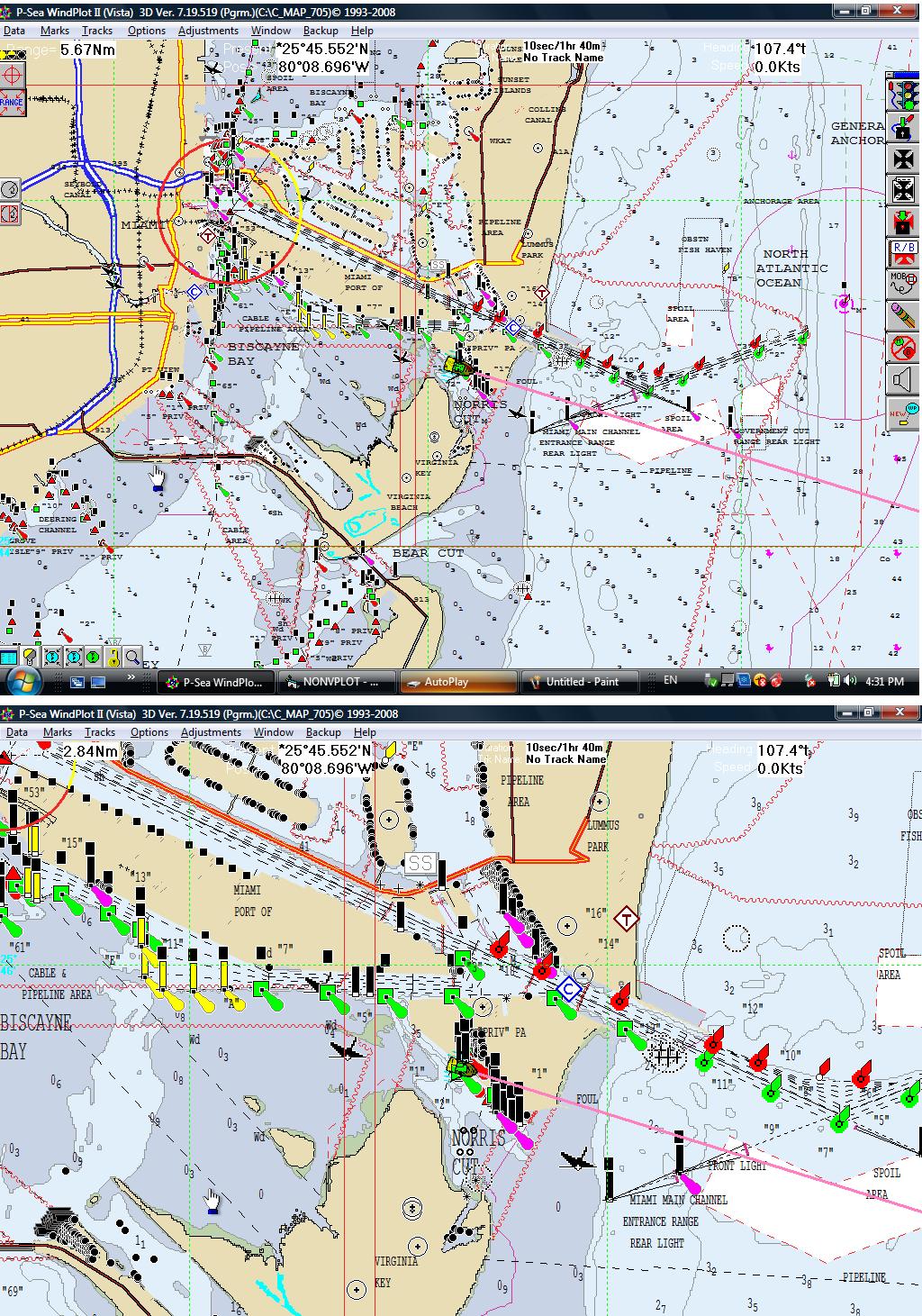Open the Help menu in lower window
Image resolution: width=922 pixels, height=1316 pixels.
click(x=365, y=732)
